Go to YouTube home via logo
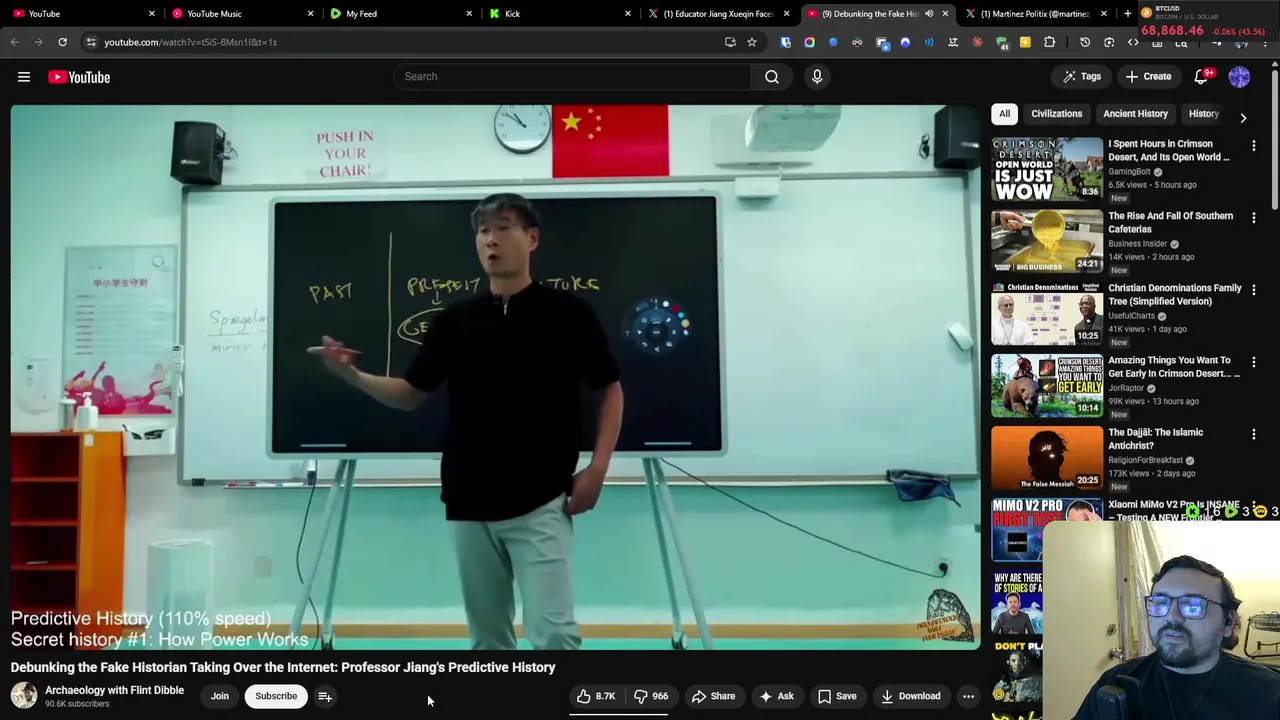The width and height of the screenshot is (1280, 720). pos(79,77)
